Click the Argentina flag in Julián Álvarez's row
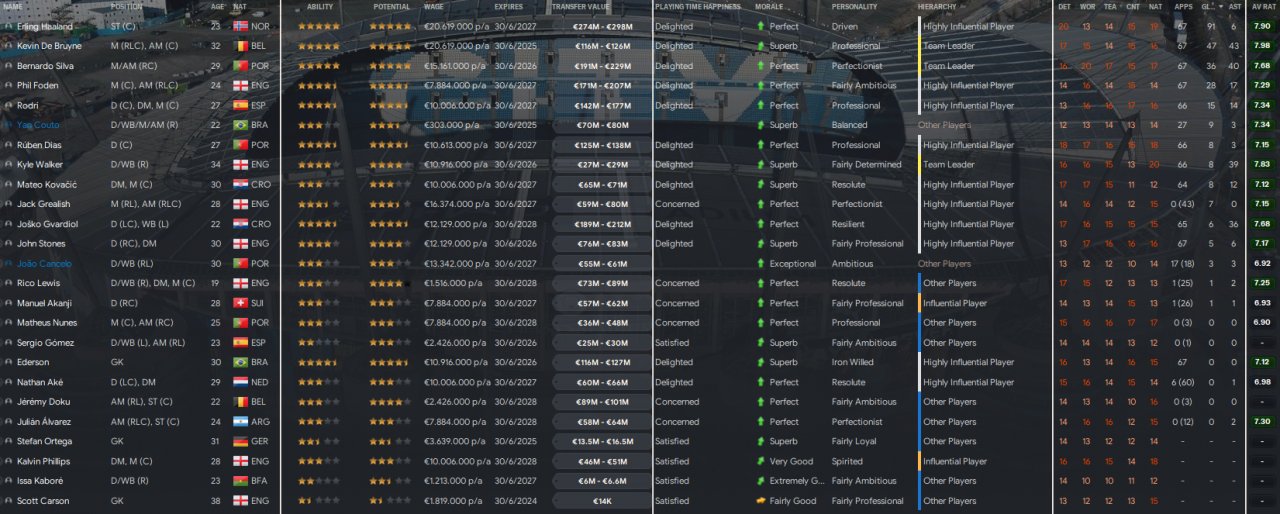 [239, 422]
